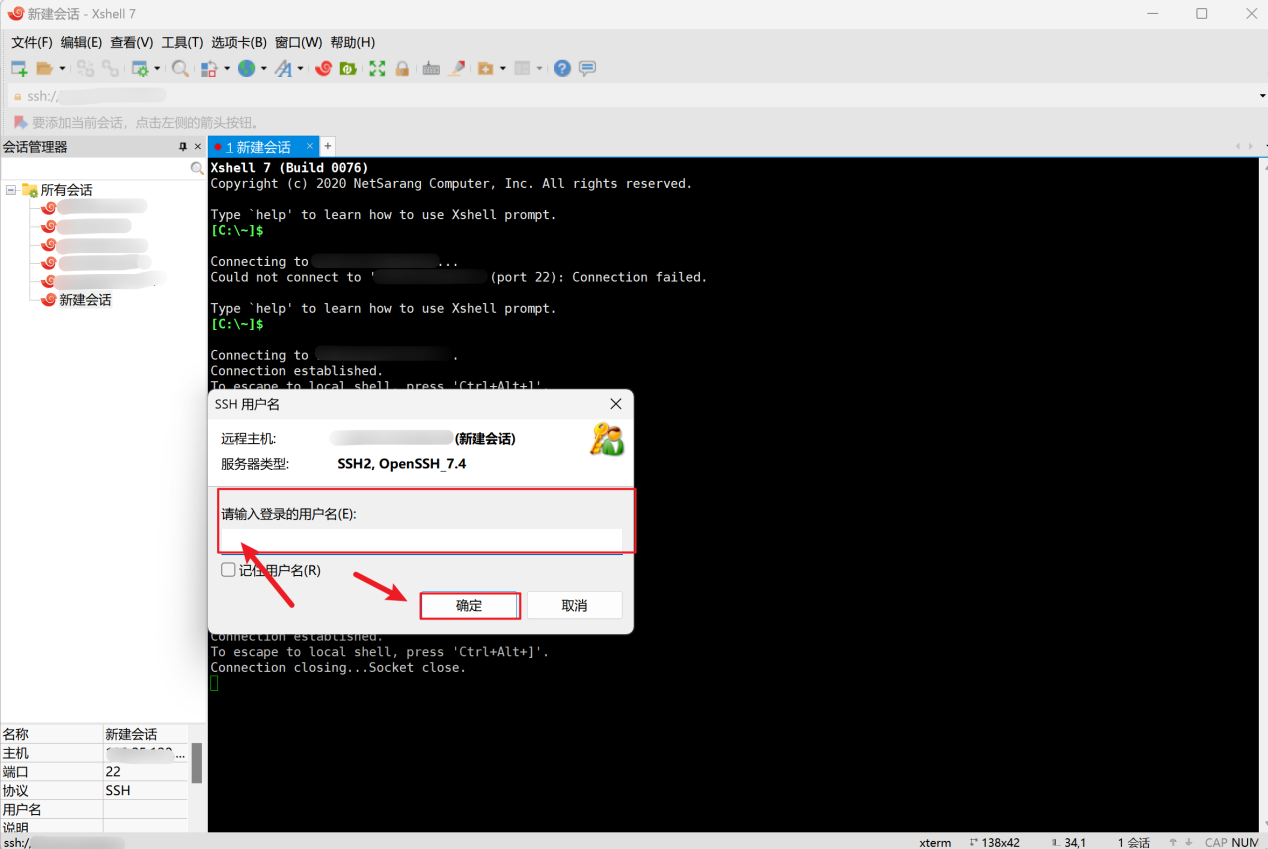Check the 记住用户名(R) checkbox
Viewport: 1268px width, 849px height.
228,570
